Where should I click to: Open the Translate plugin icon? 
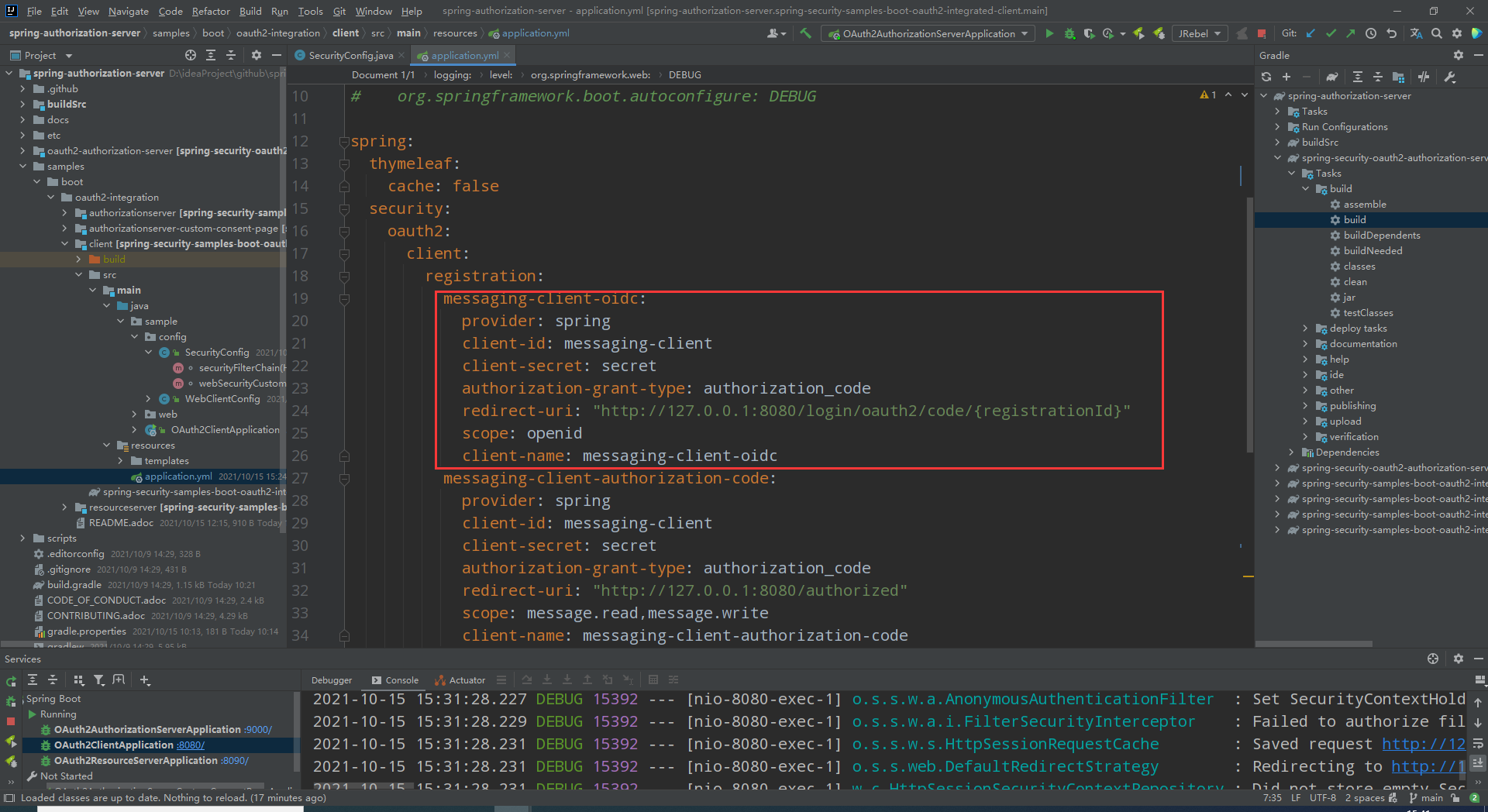(1416, 33)
